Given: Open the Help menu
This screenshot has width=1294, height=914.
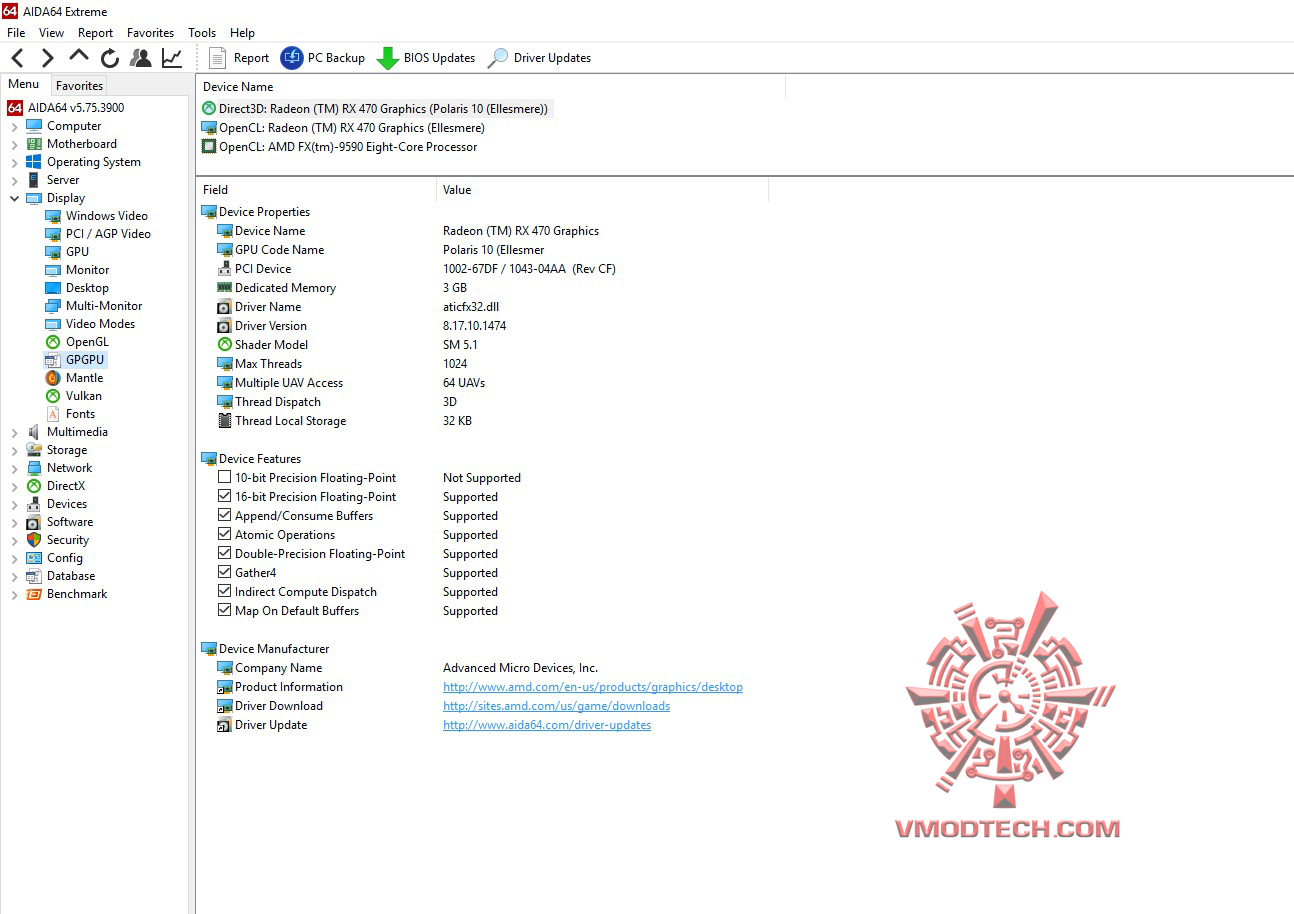Looking at the screenshot, I should point(242,33).
